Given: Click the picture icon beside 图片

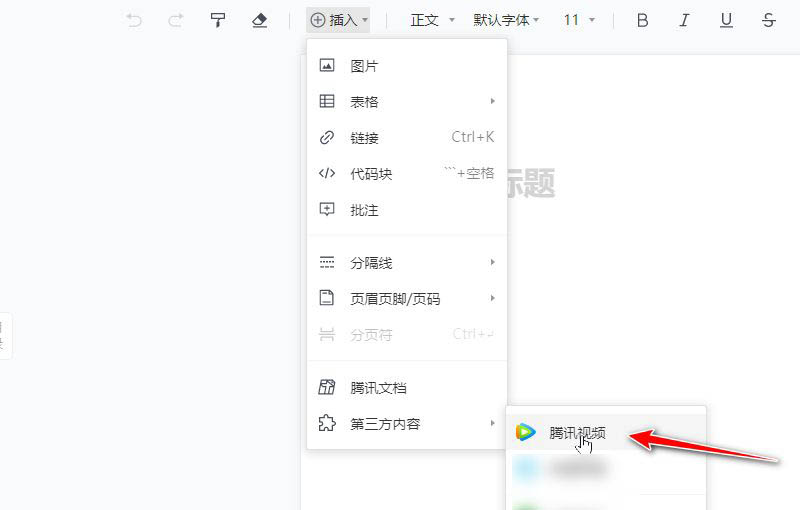Looking at the screenshot, I should click(x=327, y=65).
